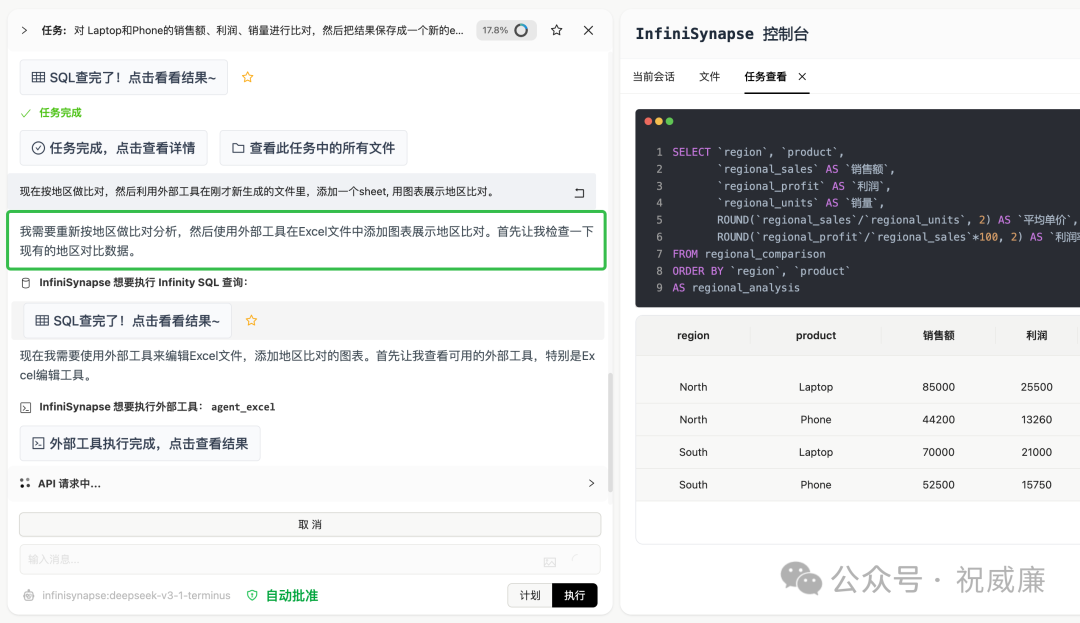Switch execution mode to 计划
This screenshot has width=1080, height=623.
point(529,594)
